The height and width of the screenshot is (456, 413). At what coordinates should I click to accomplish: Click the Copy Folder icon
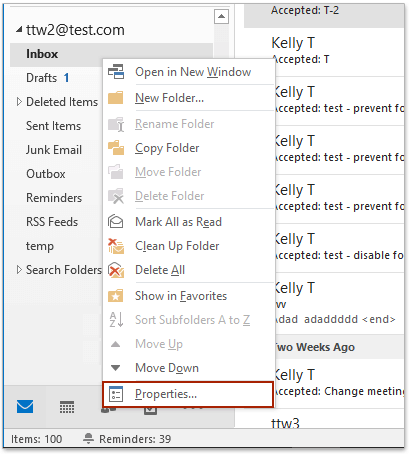[116, 148]
